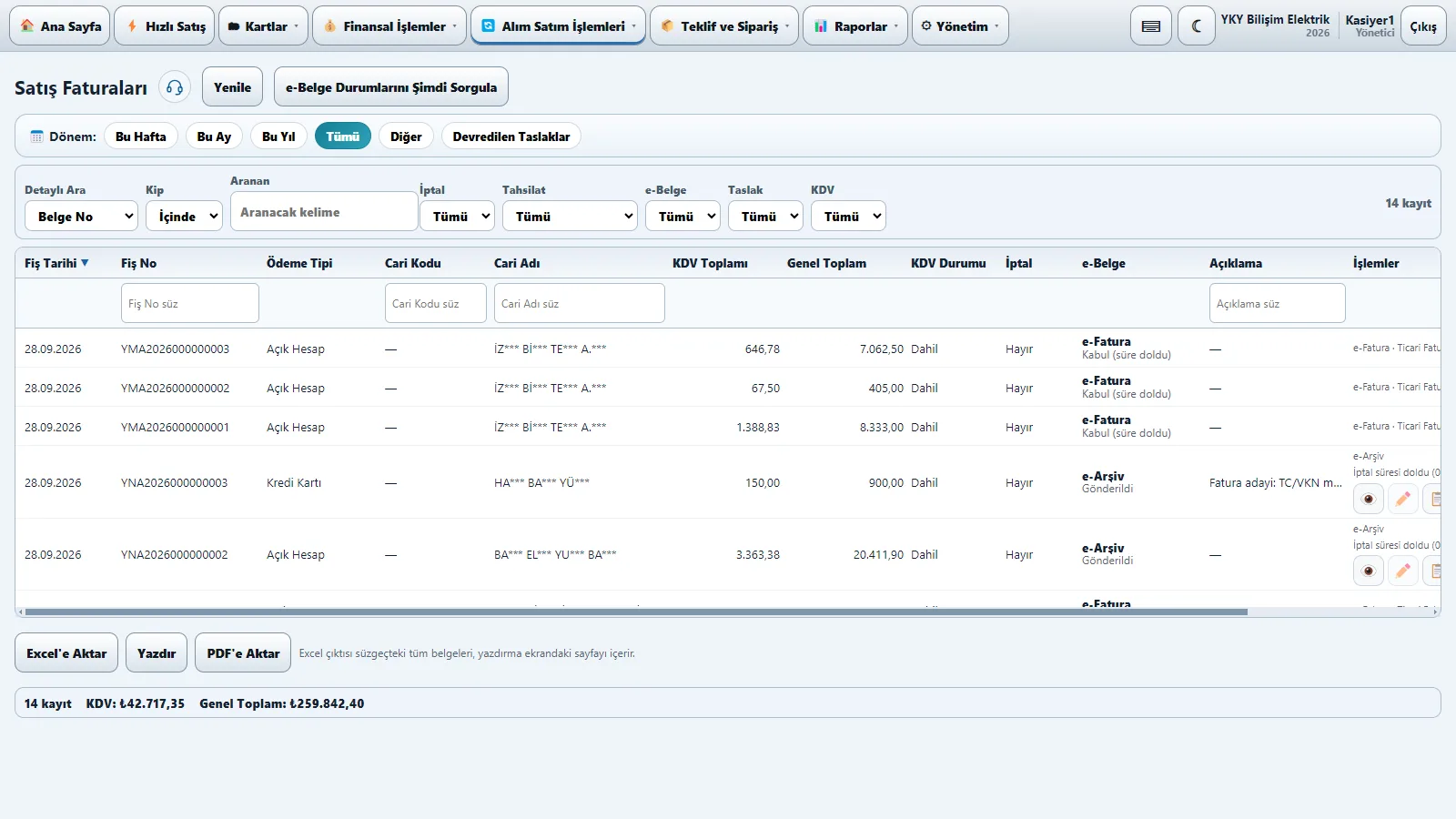Open the Hızlı Satış menu
Image resolution: width=1456 pixels, height=819 pixels.
pos(166,26)
